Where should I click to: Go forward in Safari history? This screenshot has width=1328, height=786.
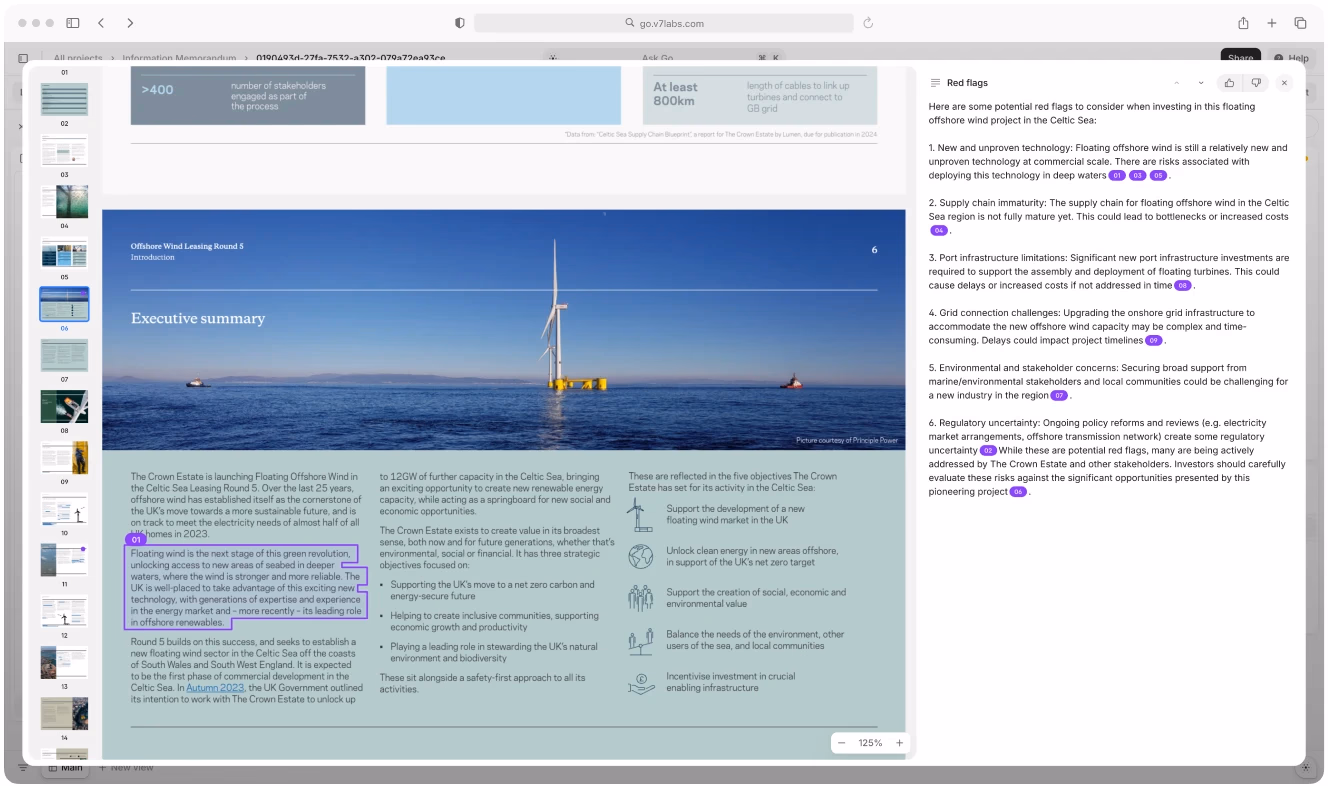point(130,23)
